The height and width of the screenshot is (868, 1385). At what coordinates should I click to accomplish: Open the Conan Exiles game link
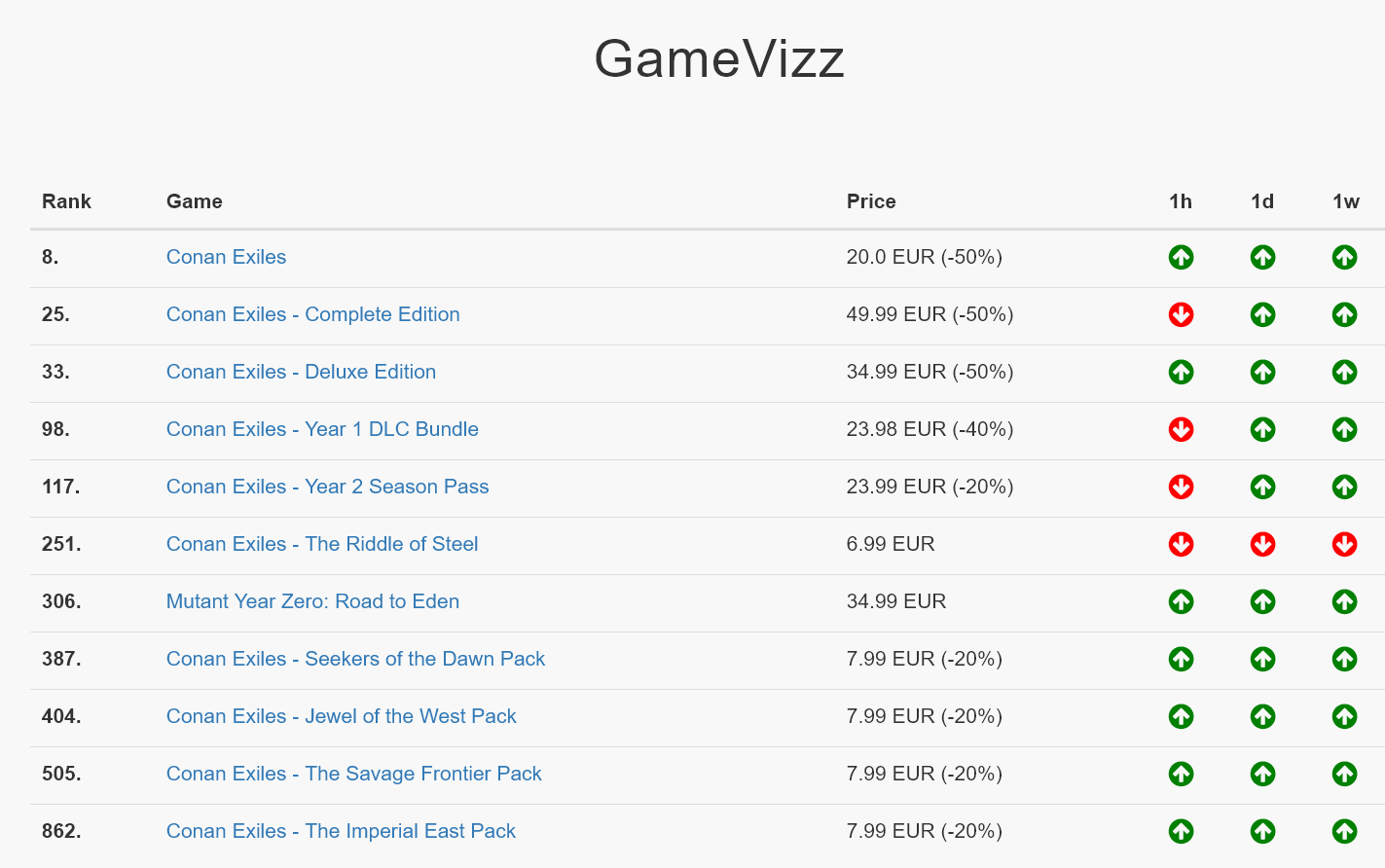pyautogui.click(x=226, y=257)
